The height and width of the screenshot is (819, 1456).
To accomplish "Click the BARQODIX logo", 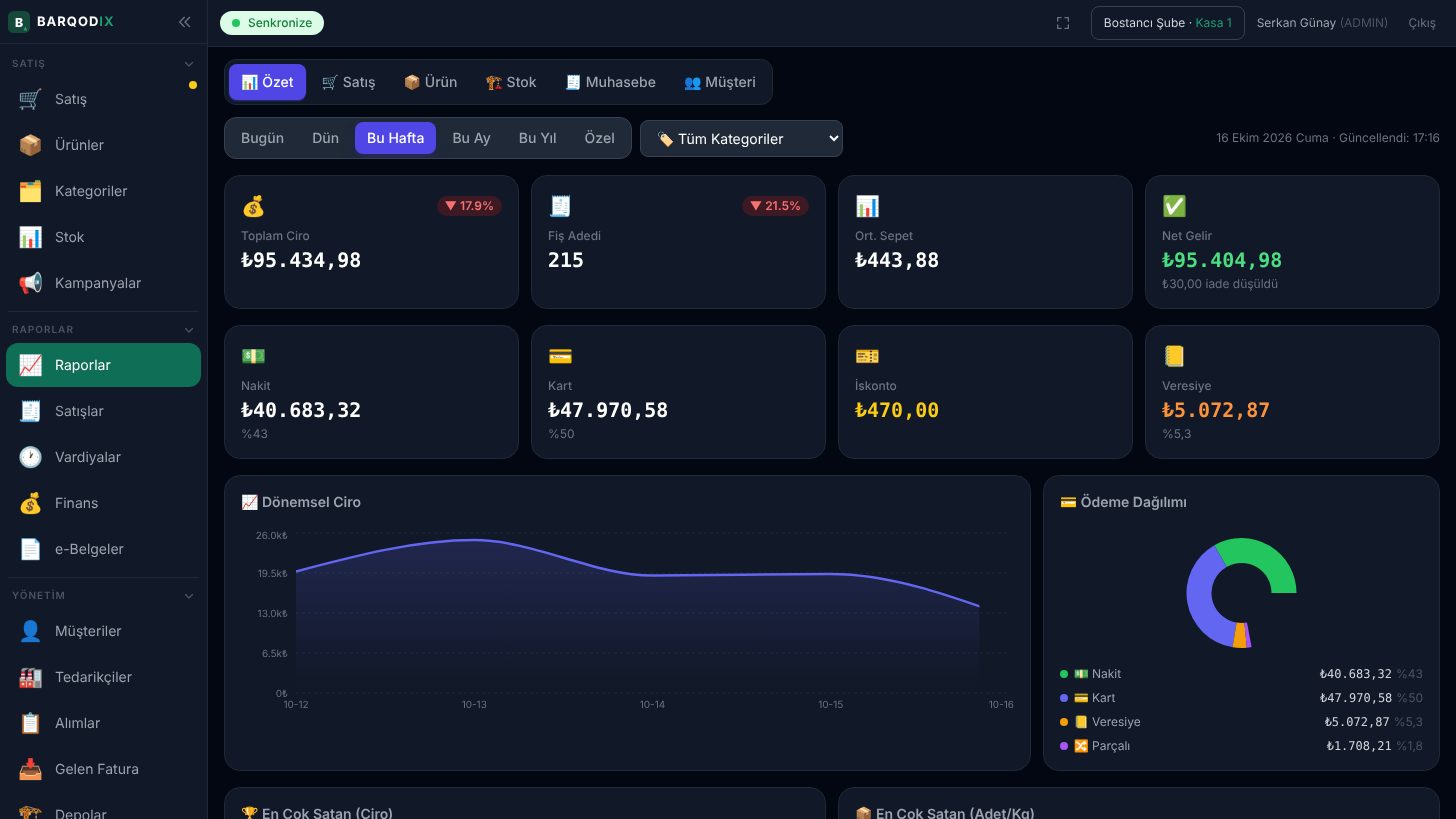I will pos(61,21).
